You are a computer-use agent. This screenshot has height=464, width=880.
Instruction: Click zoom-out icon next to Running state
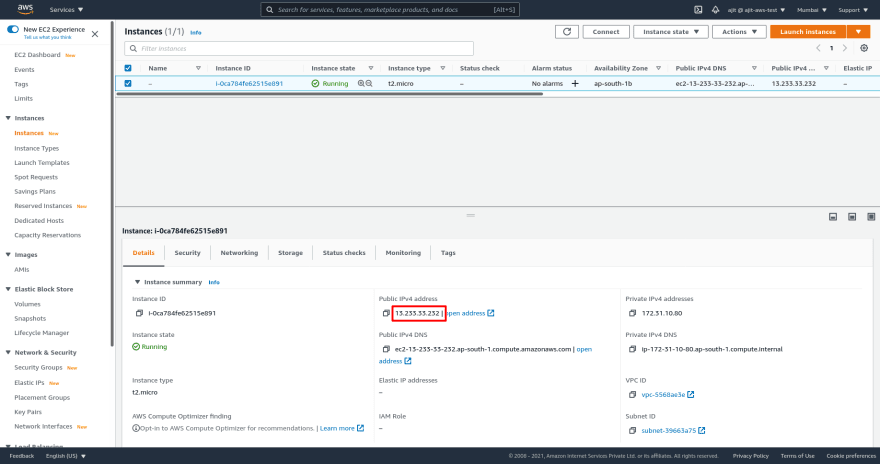369,83
